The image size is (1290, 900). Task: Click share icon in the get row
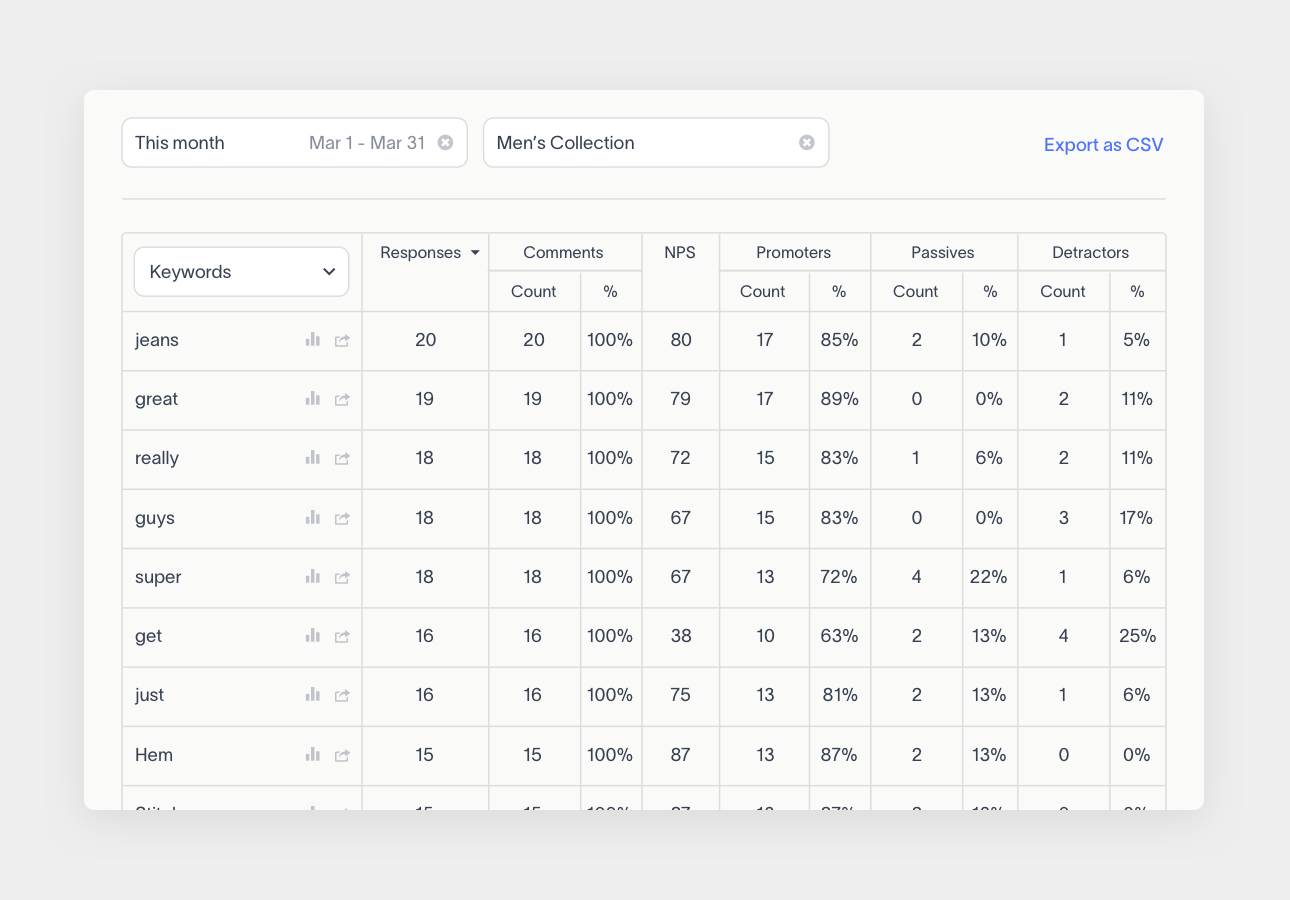tap(342, 637)
